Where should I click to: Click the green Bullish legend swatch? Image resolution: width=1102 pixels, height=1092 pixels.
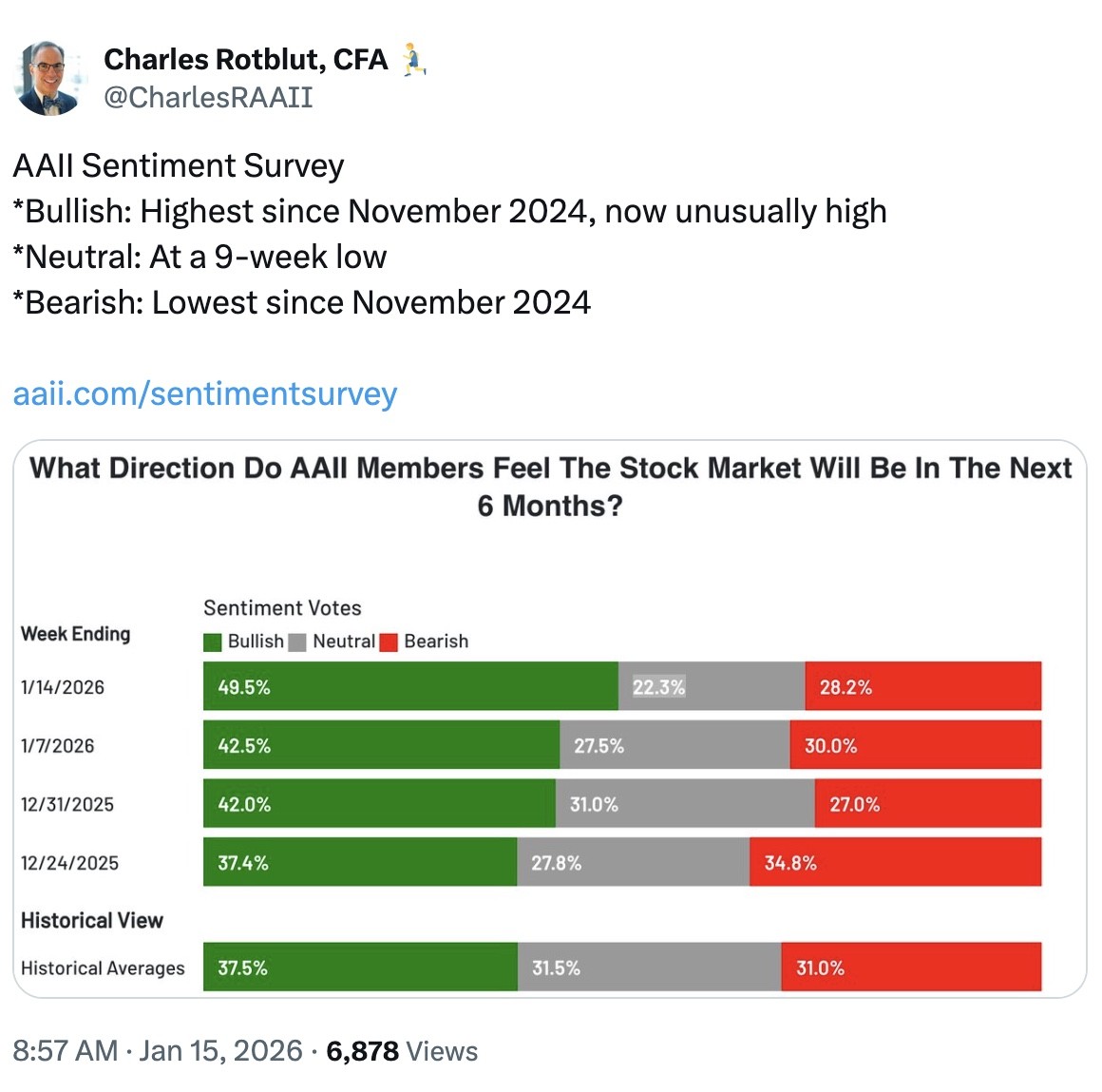click(x=213, y=642)
